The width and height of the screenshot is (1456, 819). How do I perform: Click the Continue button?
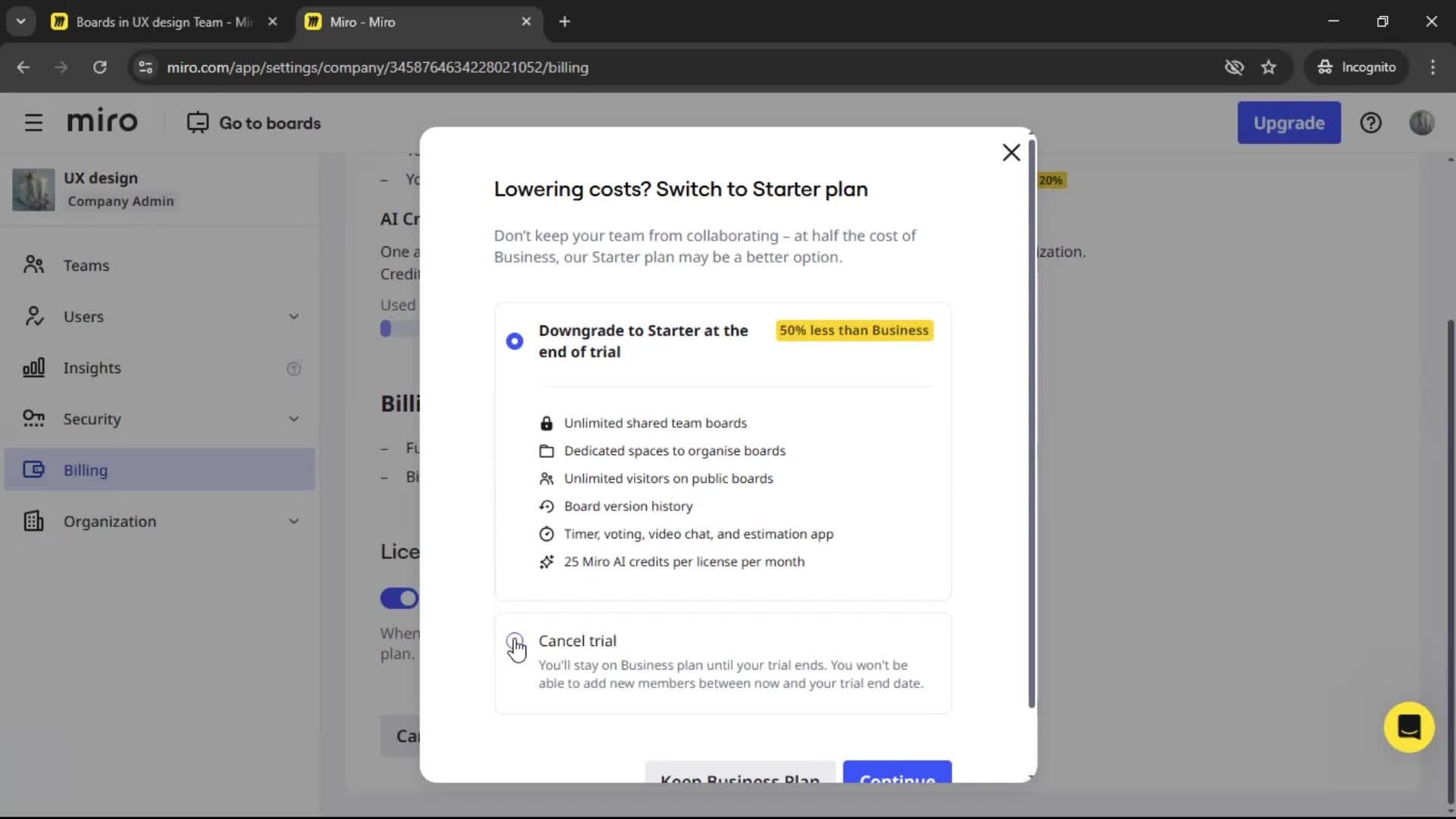click(x=897, y=772)
